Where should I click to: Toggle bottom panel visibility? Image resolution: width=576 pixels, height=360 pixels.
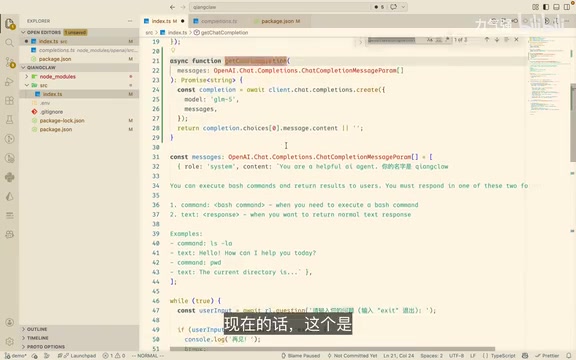tap(556, 7)
